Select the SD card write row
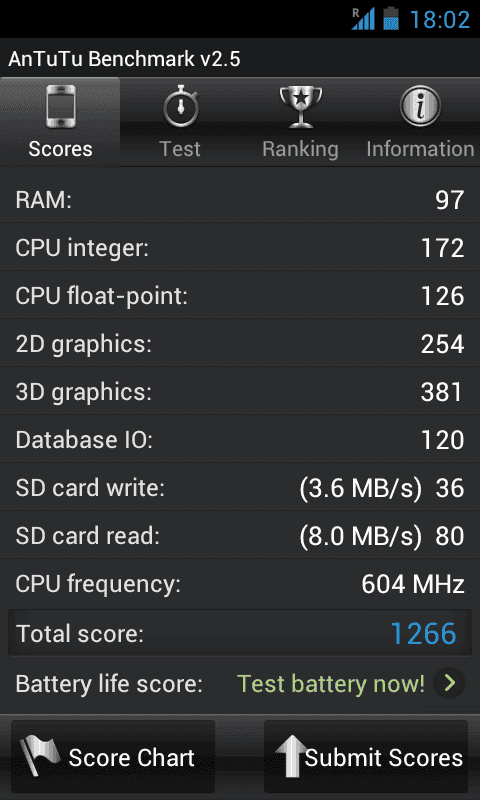This screenshot has height=800, width=480. 240,488
